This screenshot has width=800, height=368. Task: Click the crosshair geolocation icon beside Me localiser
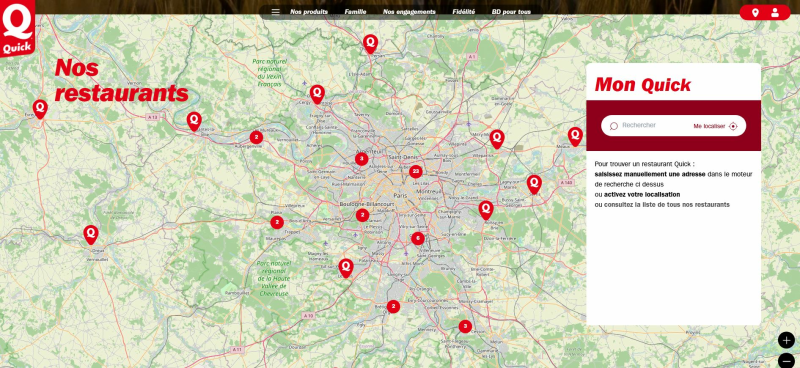tap(733, 126)
